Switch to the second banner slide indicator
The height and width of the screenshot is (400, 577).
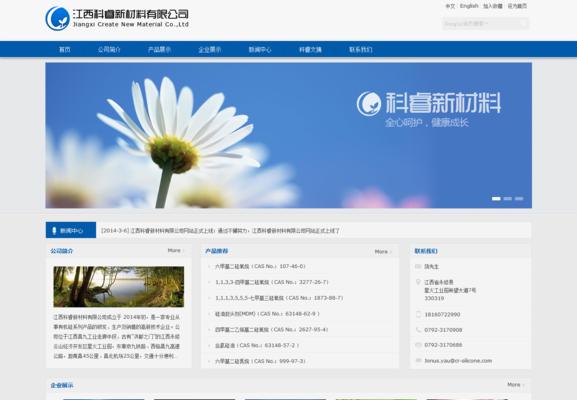pos(507,198)
